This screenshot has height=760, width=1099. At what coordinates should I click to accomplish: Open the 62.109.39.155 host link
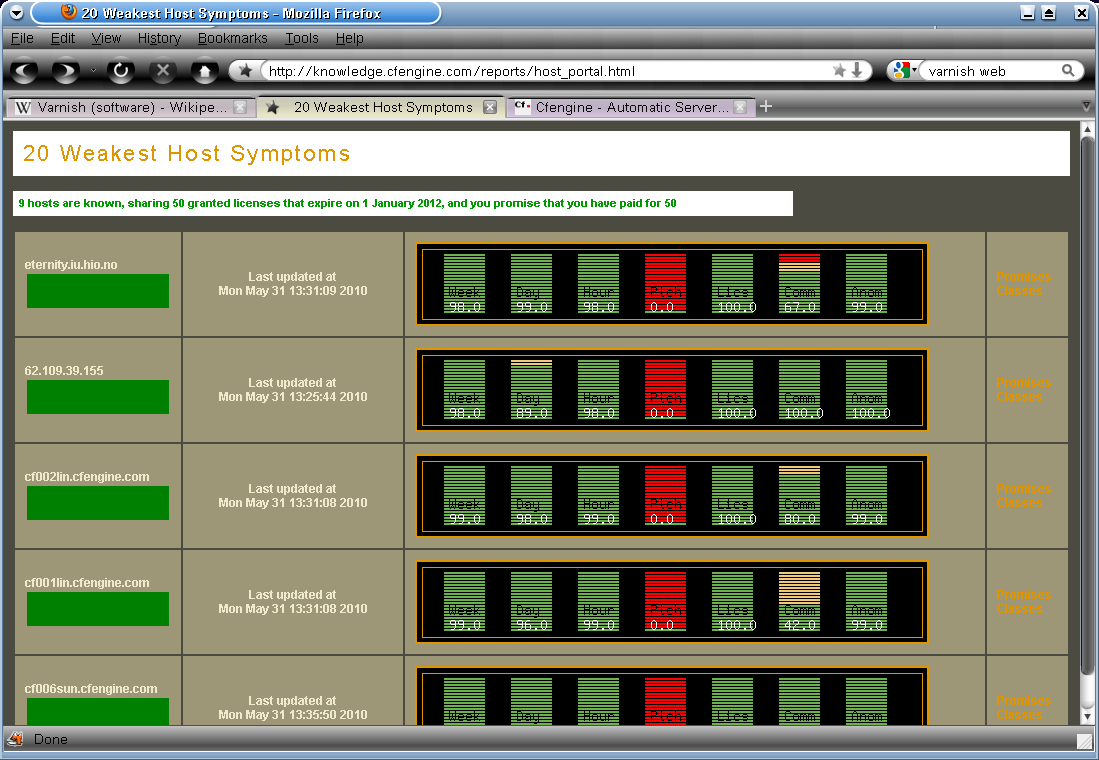pos(64,371)
